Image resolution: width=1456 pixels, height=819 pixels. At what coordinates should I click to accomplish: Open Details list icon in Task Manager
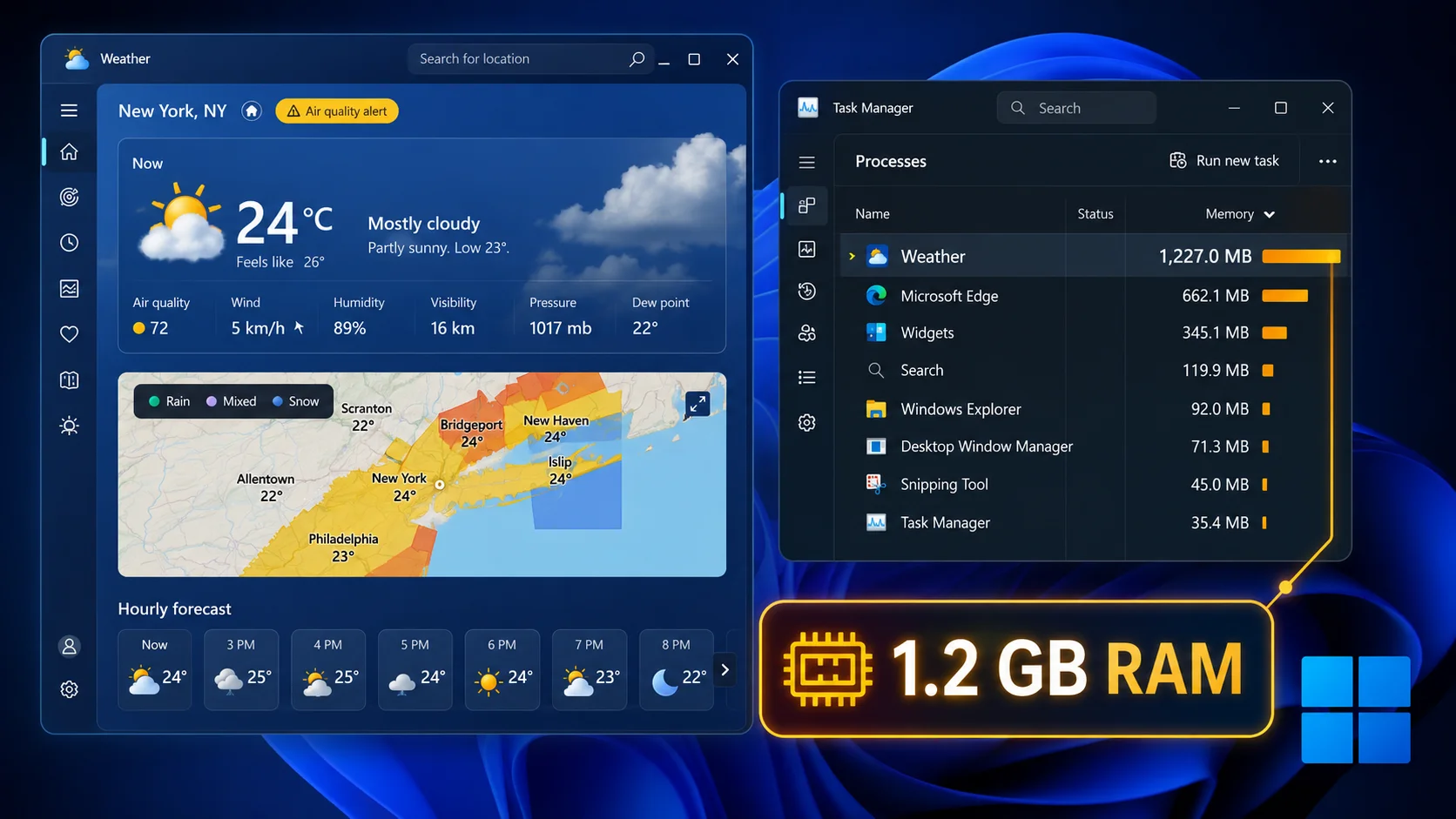[x=807, y=377]
